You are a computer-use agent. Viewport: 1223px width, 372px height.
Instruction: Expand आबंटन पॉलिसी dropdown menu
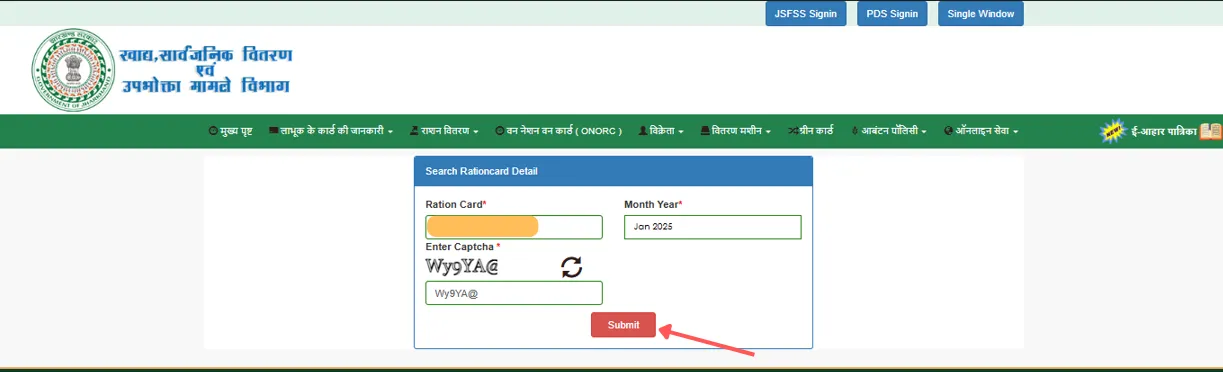(x=889, y=131)
